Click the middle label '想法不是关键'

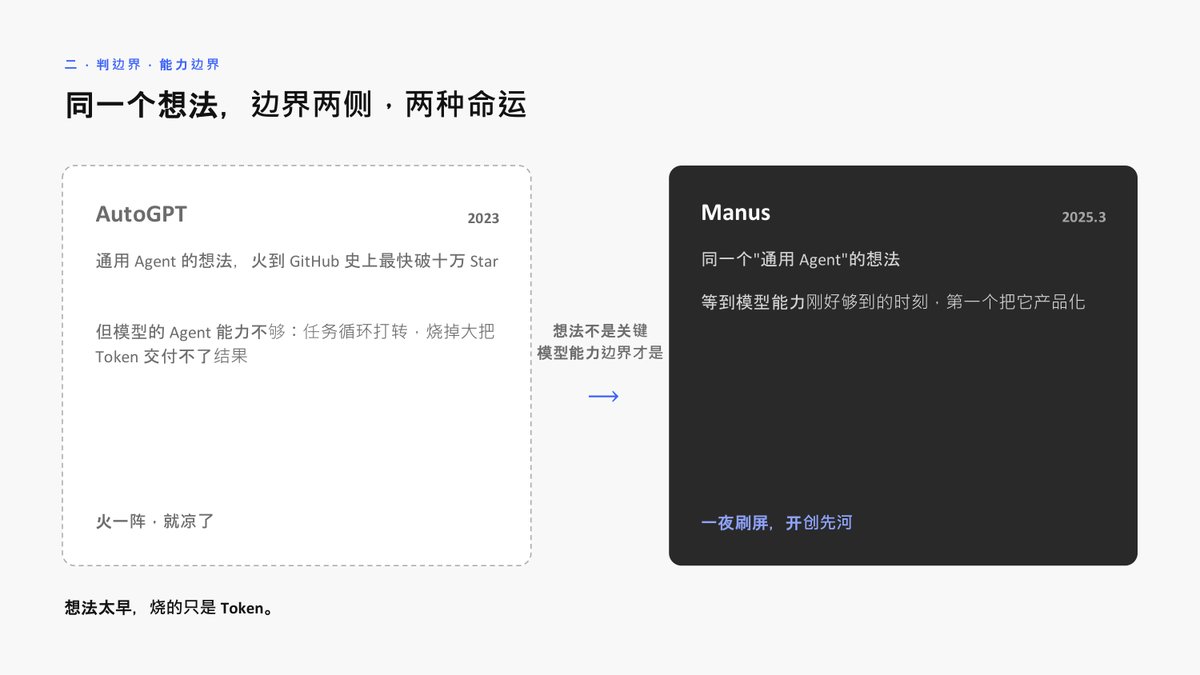click(x=600, y=331)
